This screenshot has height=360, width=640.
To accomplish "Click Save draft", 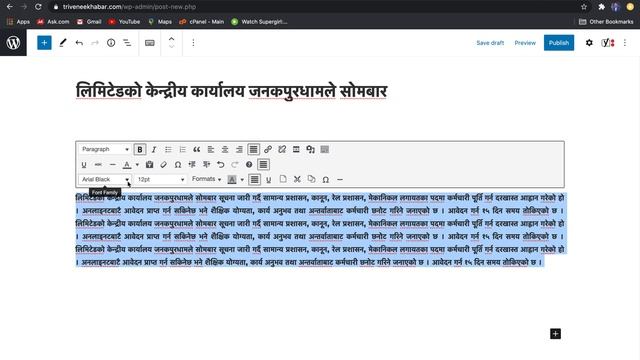I will point(490,43).
